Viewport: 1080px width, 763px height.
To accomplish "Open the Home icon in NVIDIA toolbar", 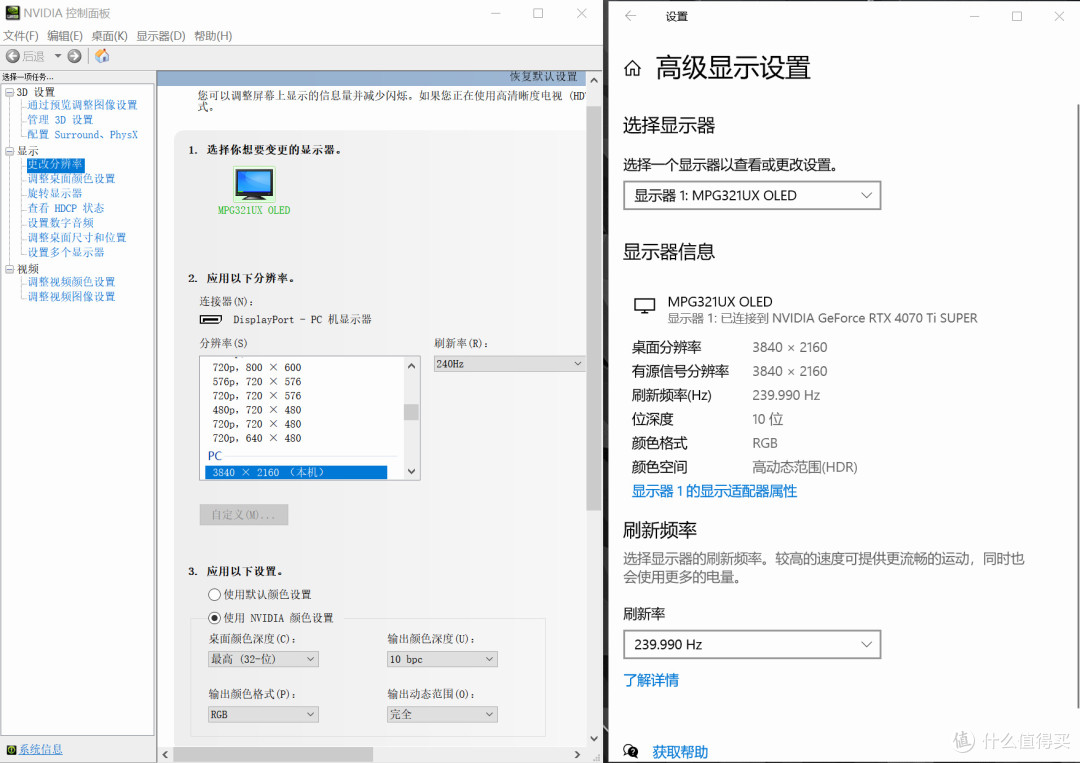I will (x=102, y=56).
